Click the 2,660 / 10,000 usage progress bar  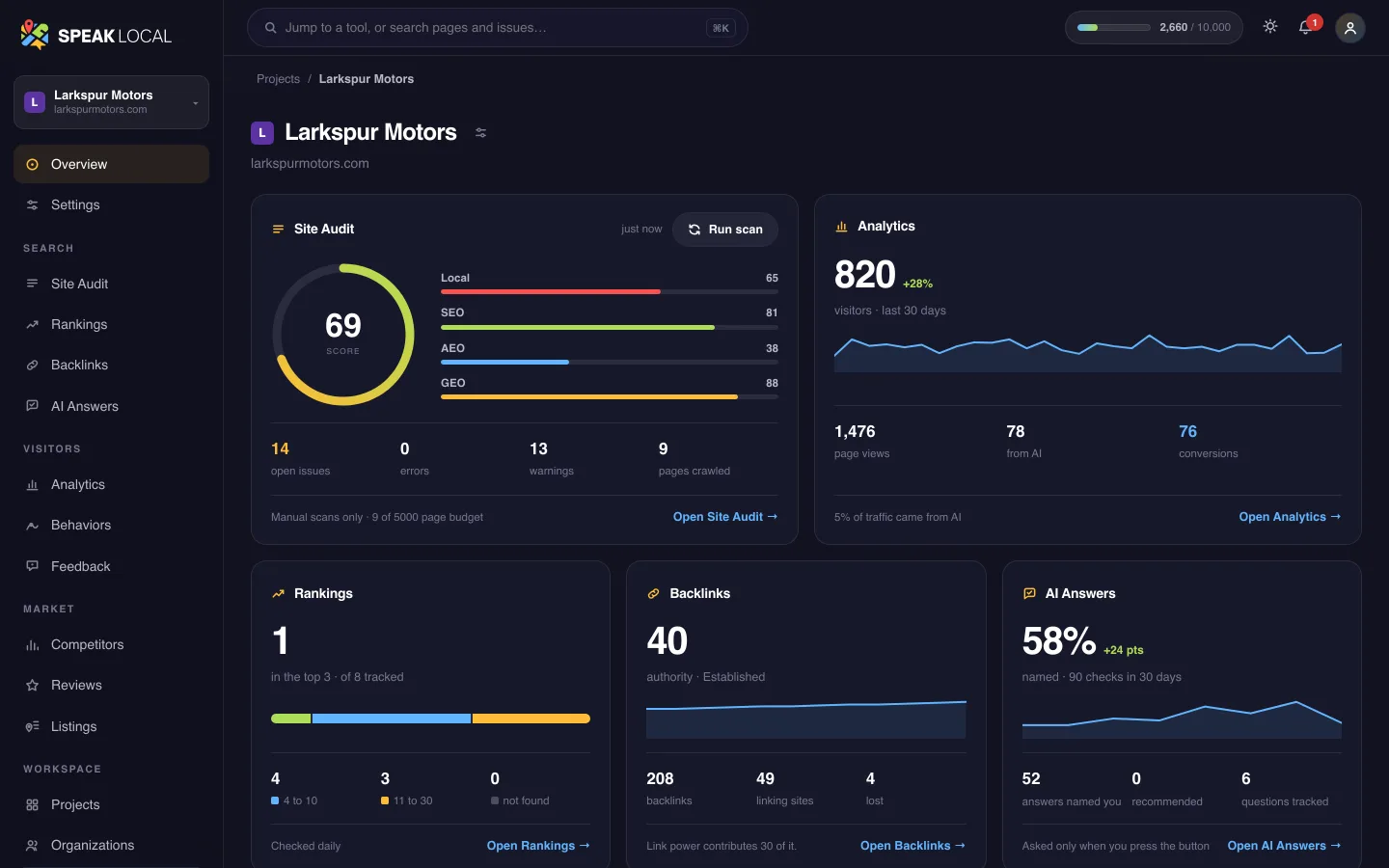1114,28
